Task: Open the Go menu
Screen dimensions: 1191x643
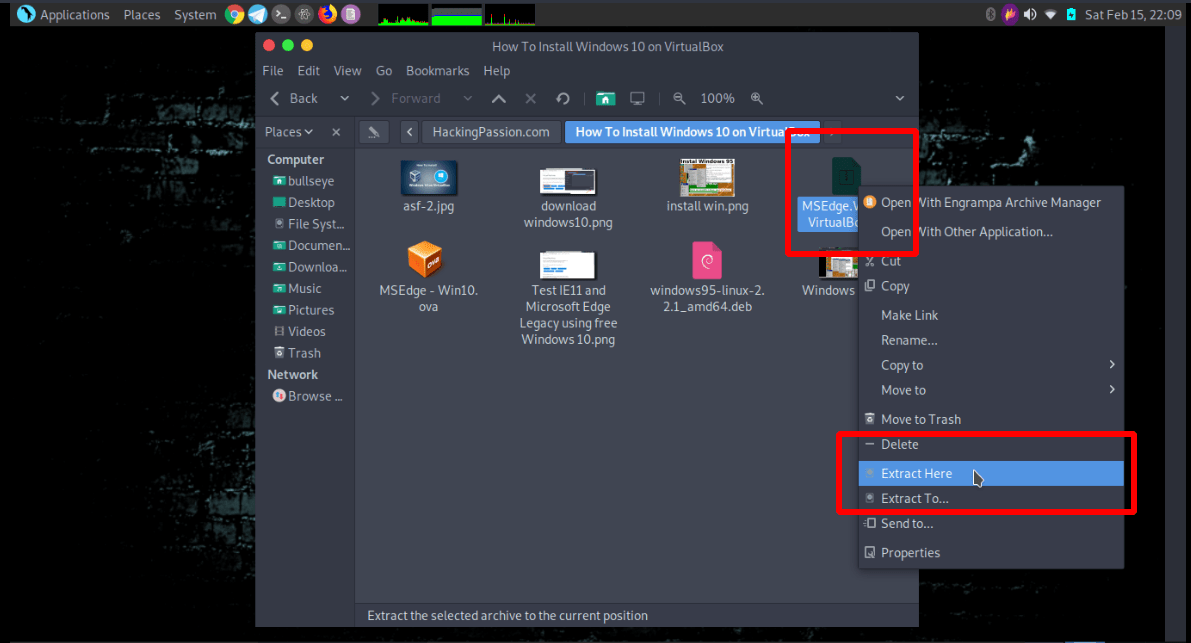Action: [384, 71]
